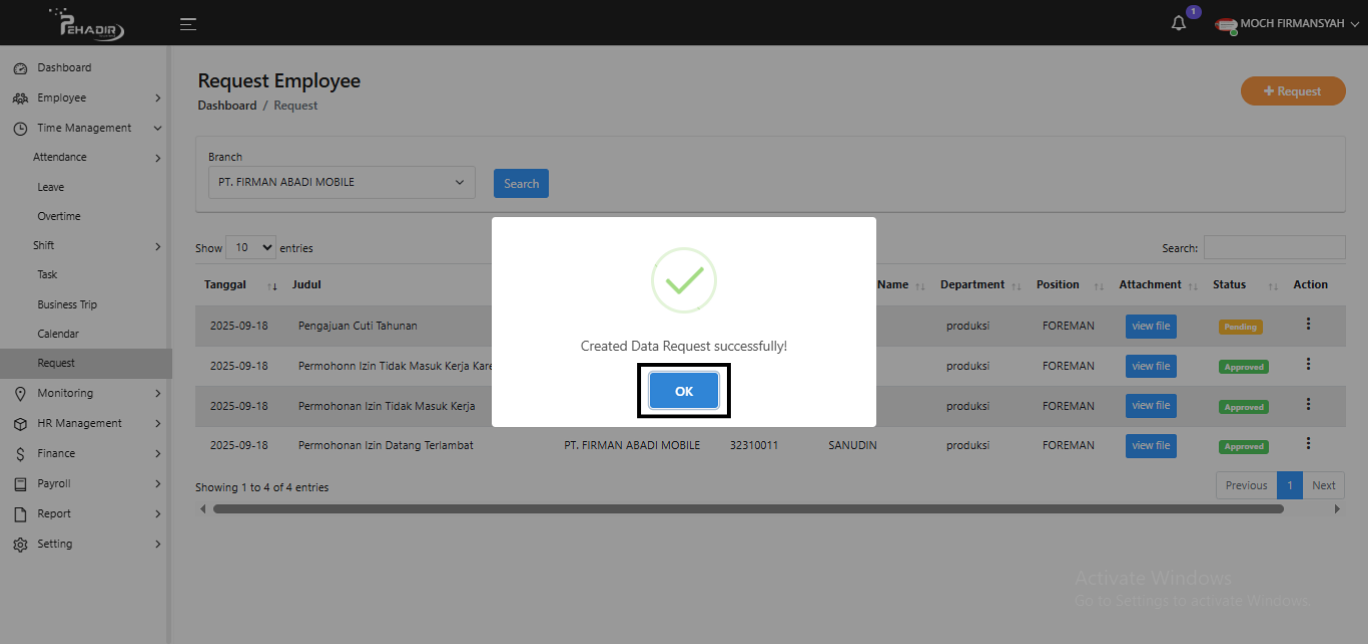Image resolution: width=1368 pixels, height=644 pixels.
Task: Click the Payroll sidebar icon
Action: tap(20, 484)
